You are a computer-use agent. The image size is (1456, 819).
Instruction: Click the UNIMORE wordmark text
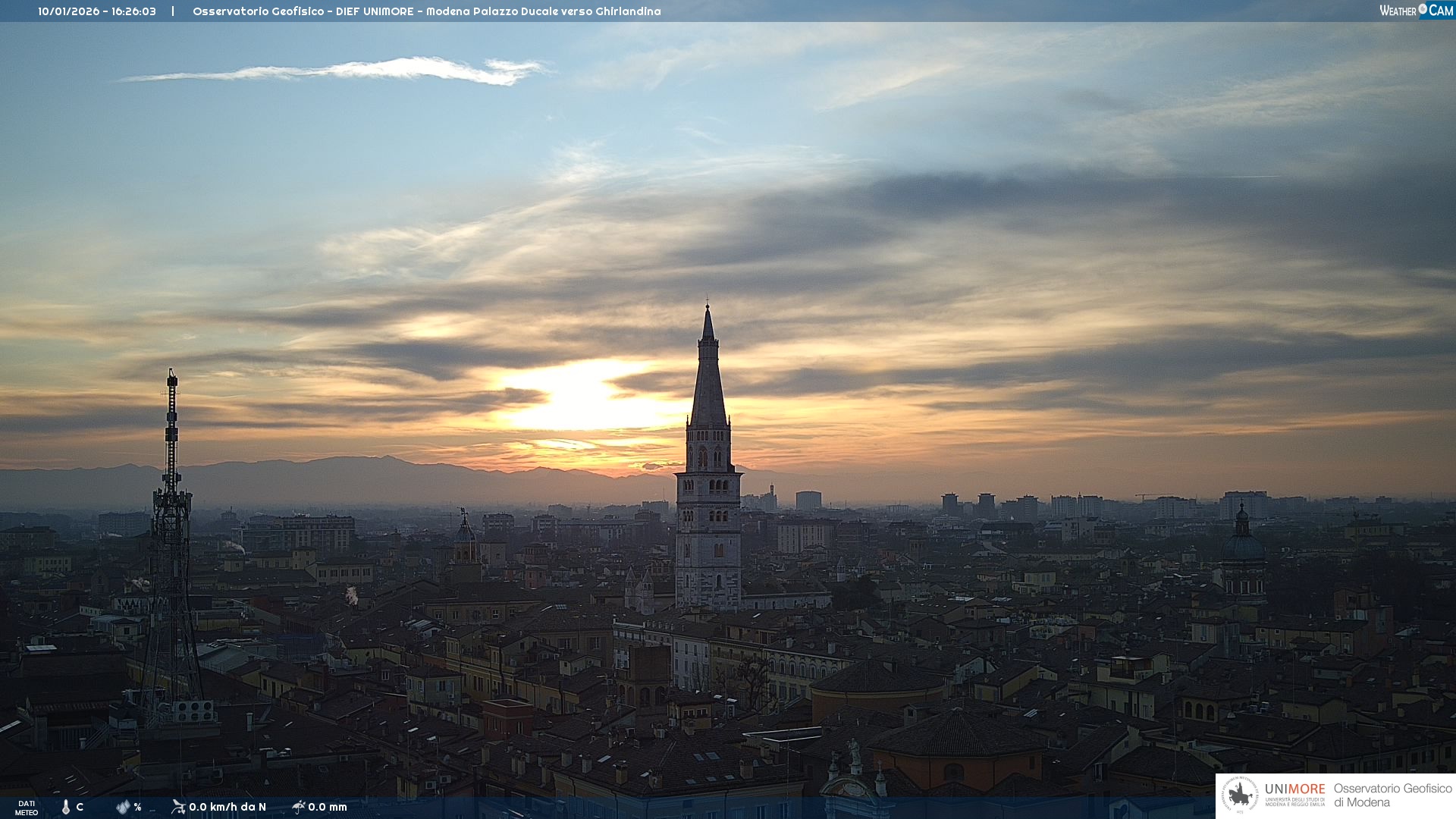point(1294,789)
